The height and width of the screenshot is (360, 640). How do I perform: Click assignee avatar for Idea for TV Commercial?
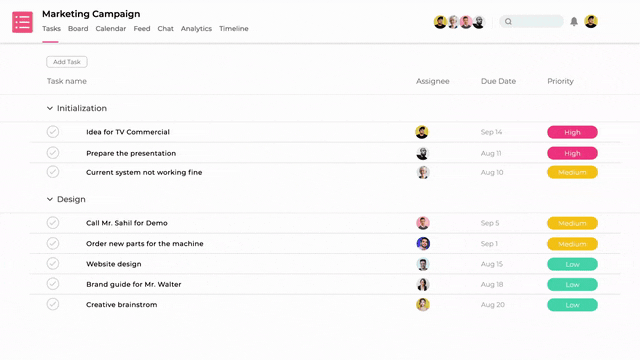tap(422, 132)
